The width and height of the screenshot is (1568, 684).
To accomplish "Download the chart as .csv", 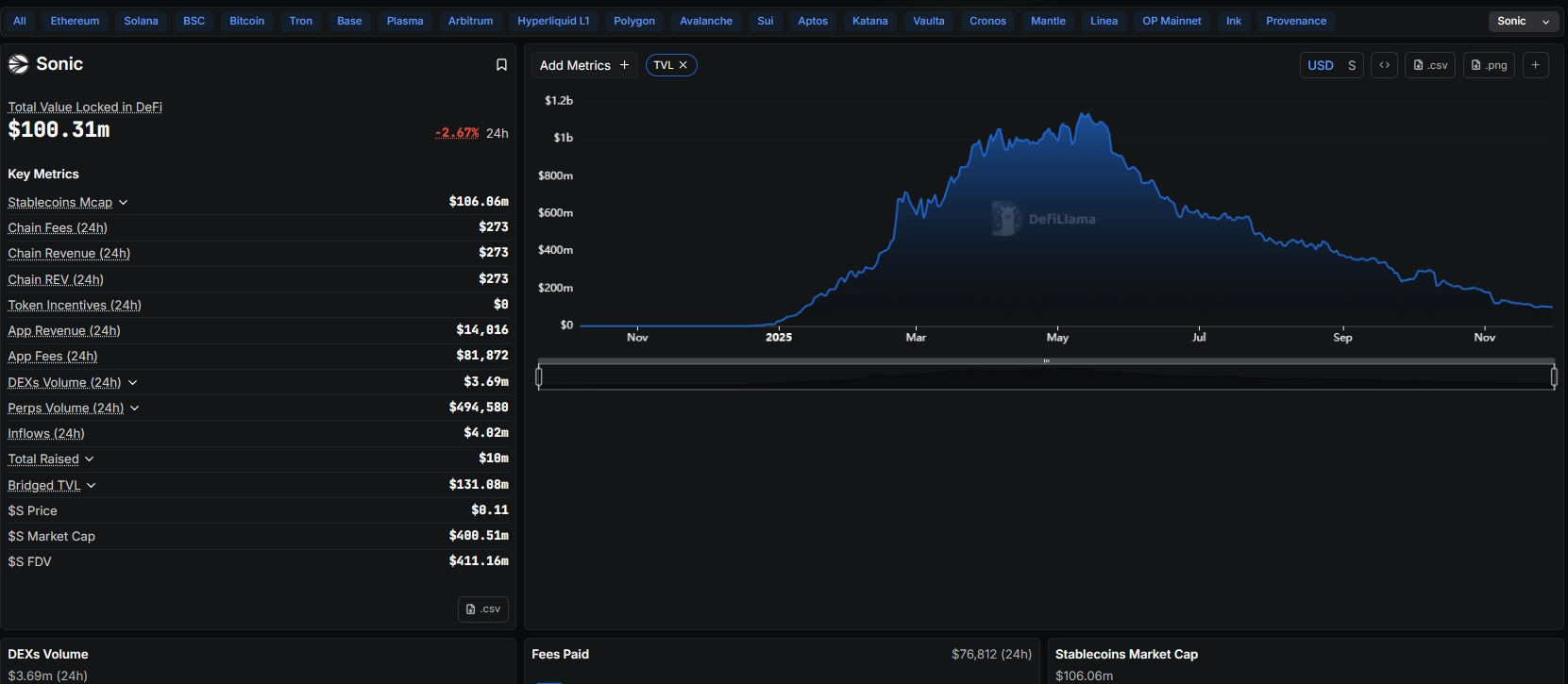I will [1430, 65].
